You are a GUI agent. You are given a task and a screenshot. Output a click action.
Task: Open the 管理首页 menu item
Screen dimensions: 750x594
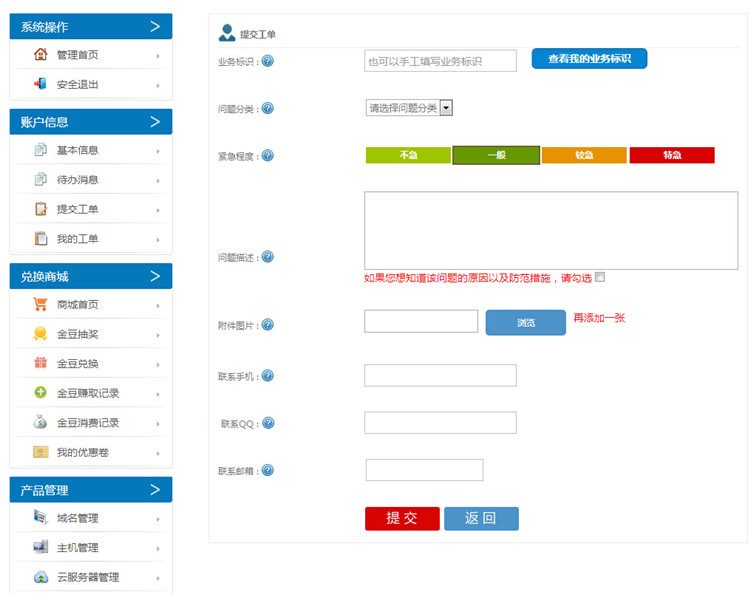[91, 55]
